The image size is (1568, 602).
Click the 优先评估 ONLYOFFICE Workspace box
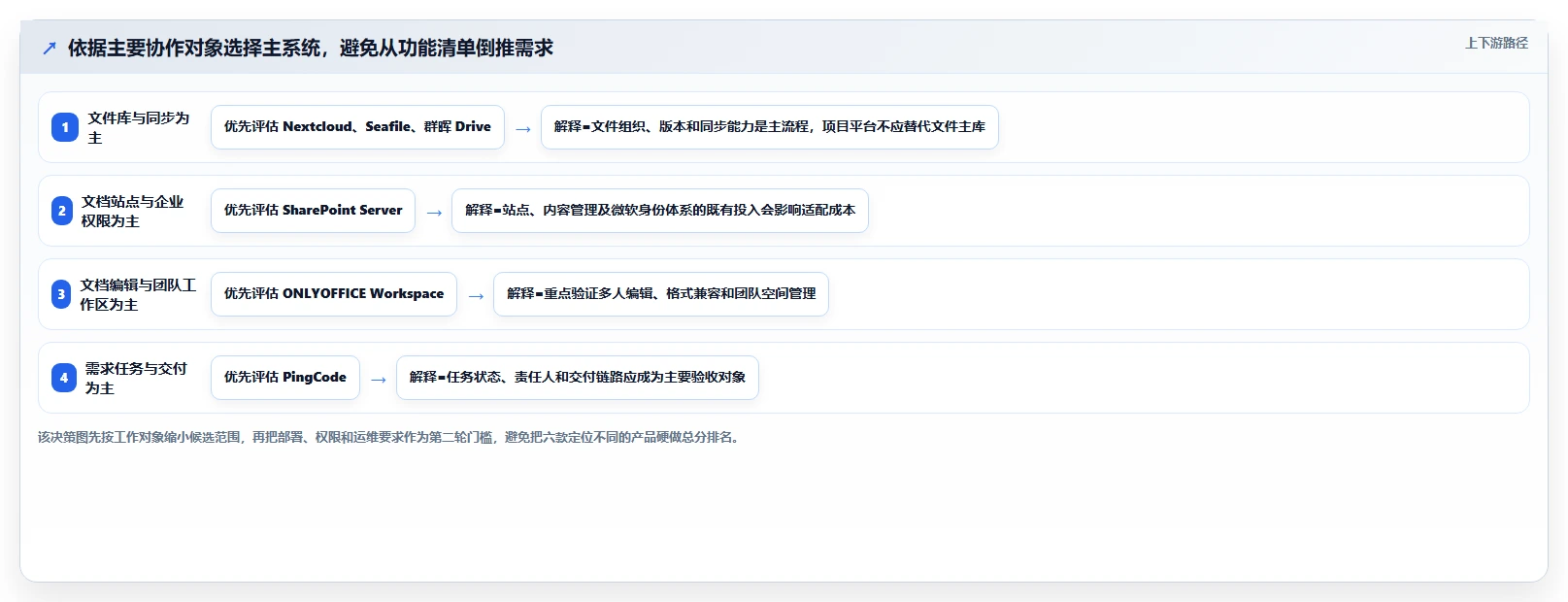point(334,294)
